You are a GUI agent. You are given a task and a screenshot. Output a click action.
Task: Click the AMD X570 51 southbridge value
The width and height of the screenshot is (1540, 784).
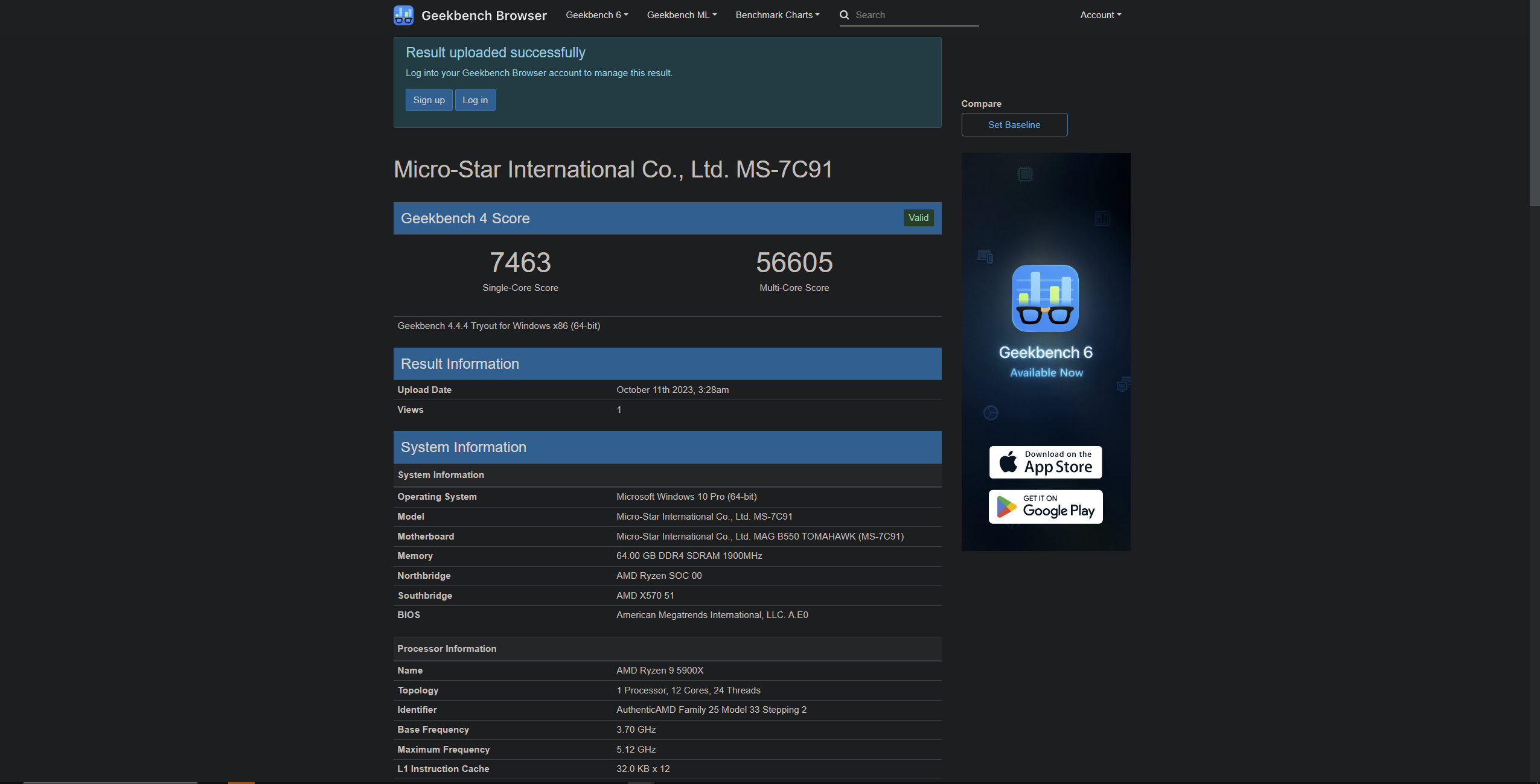click(x=645, y=596)
